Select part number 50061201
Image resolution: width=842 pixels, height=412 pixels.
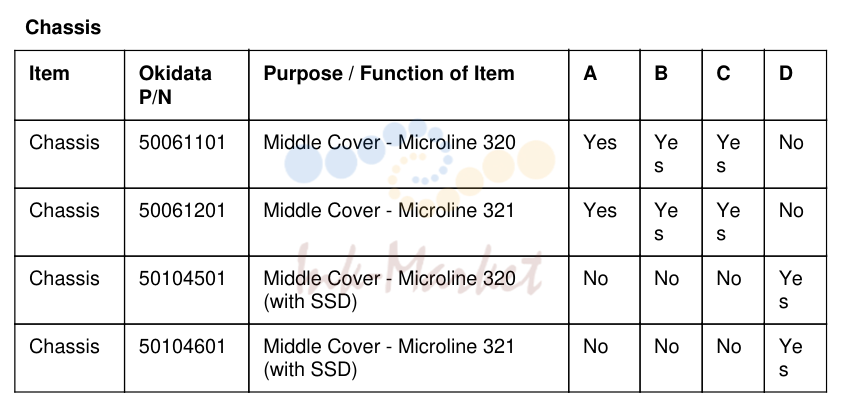click(x=182, y=211)
